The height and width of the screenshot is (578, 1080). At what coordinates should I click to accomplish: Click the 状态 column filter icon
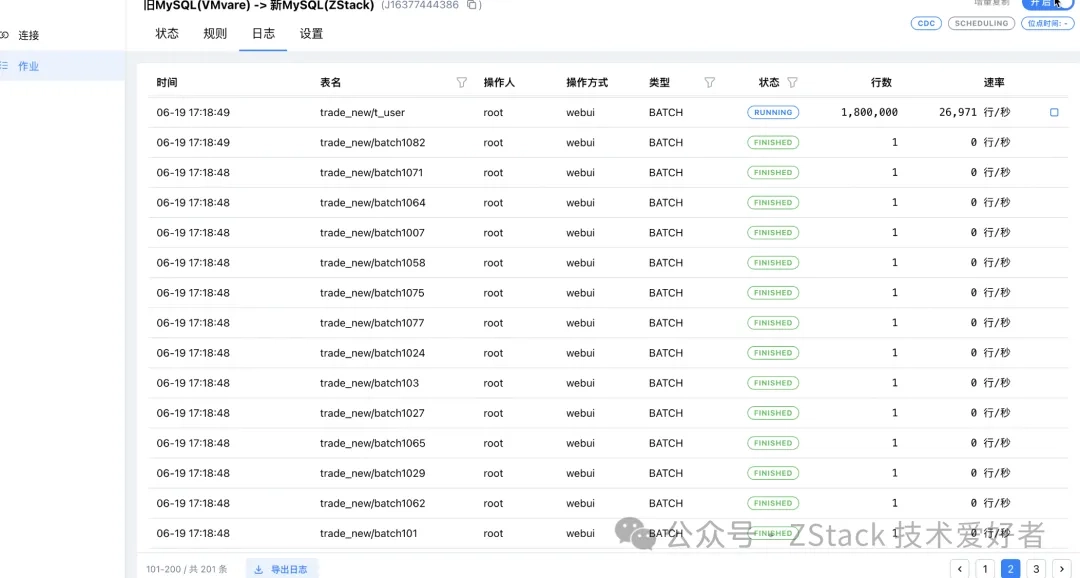coord(792,83)
